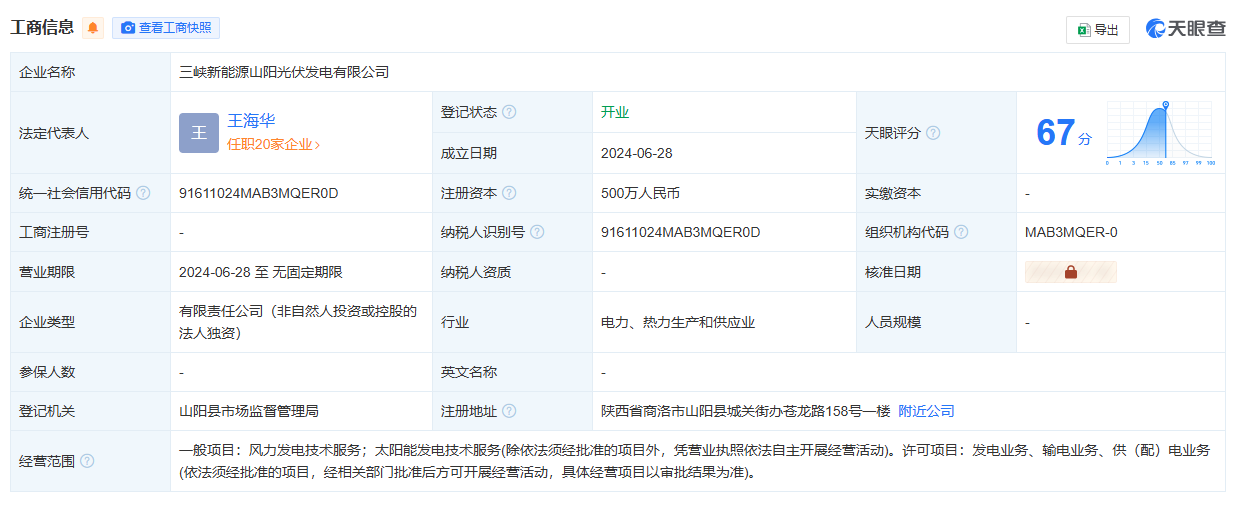Click help icon beside 统一社会信用代码

point(143,193)
